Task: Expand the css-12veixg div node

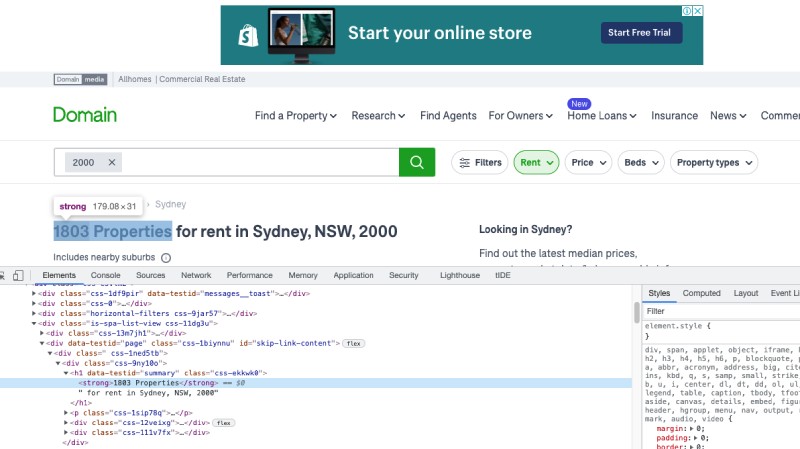Action: click(x=66, y=422)
